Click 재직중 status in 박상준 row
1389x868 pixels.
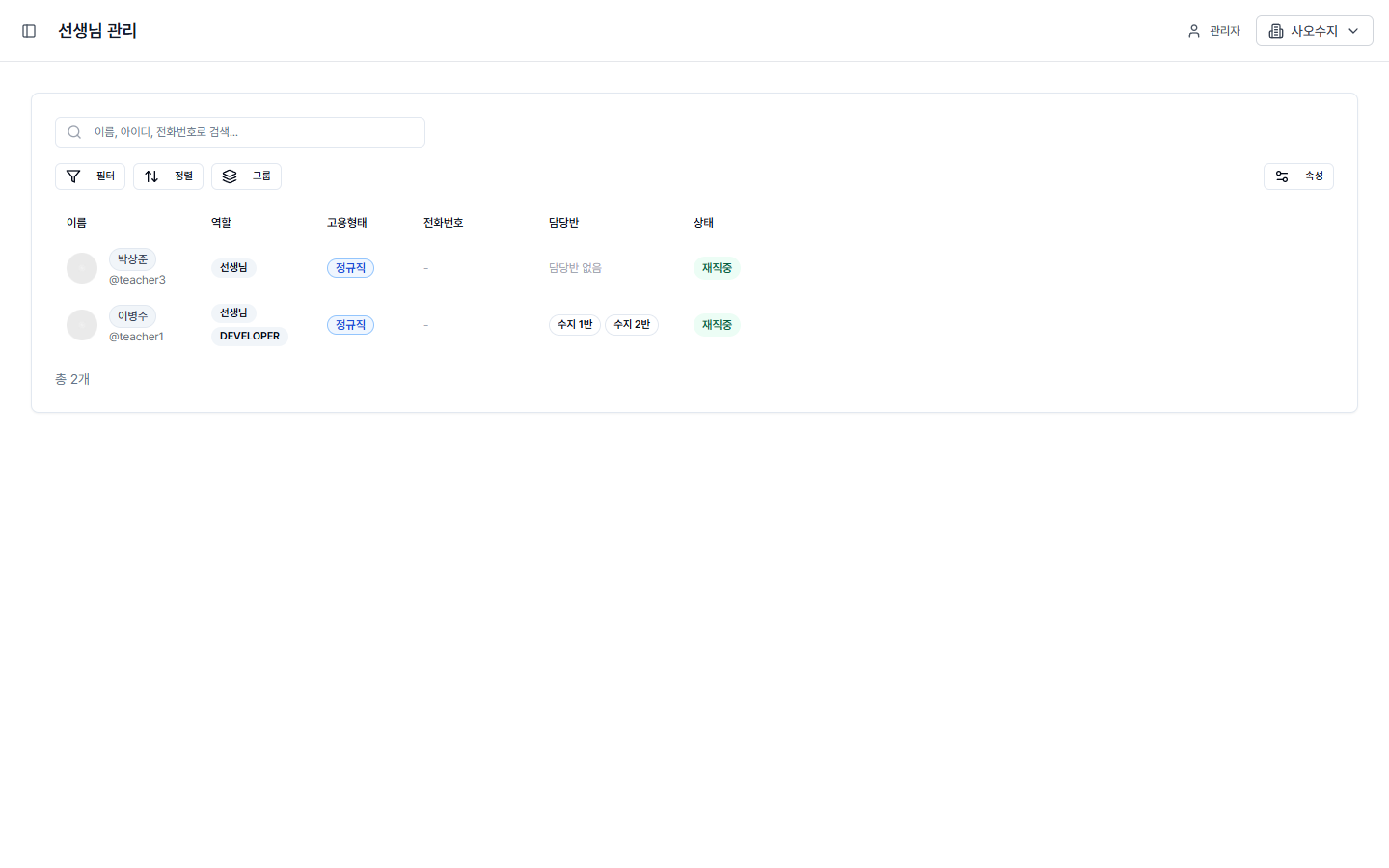(x=717, y=268)
